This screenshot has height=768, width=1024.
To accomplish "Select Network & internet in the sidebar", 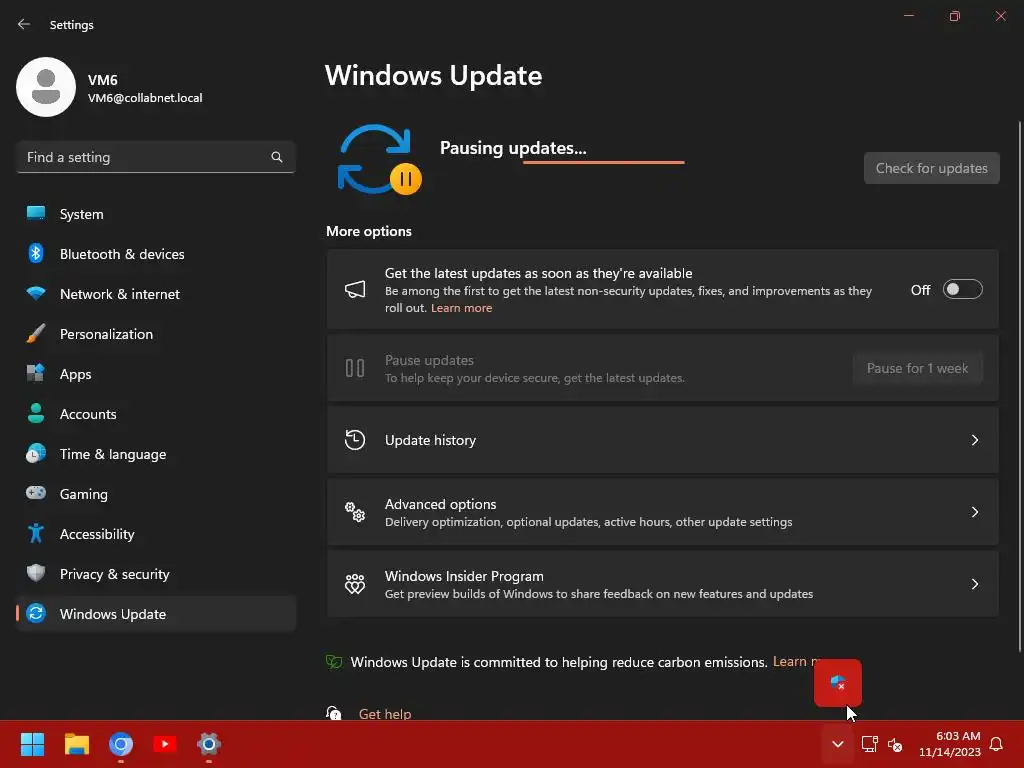I will pyautogui.click(x=156, y=294).
